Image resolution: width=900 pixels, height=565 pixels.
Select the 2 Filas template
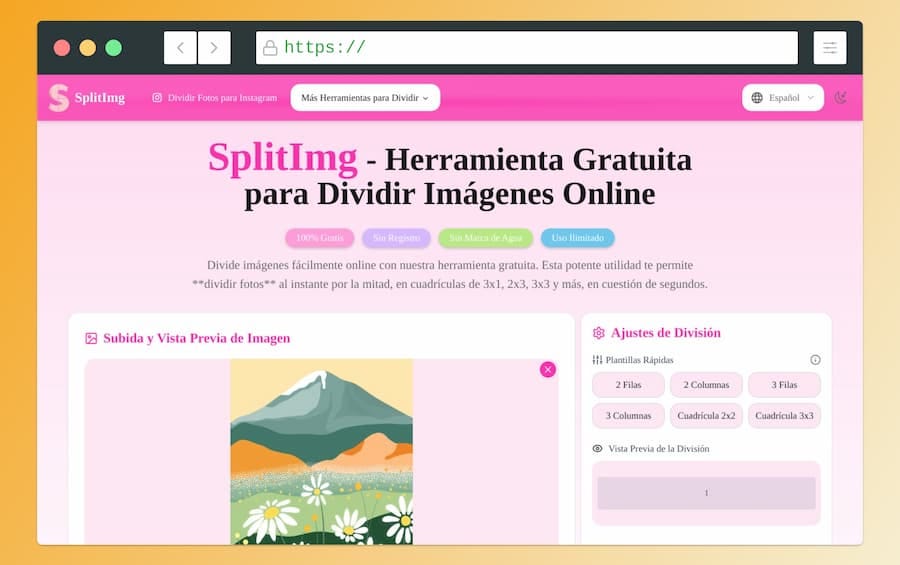coord(629,385)
